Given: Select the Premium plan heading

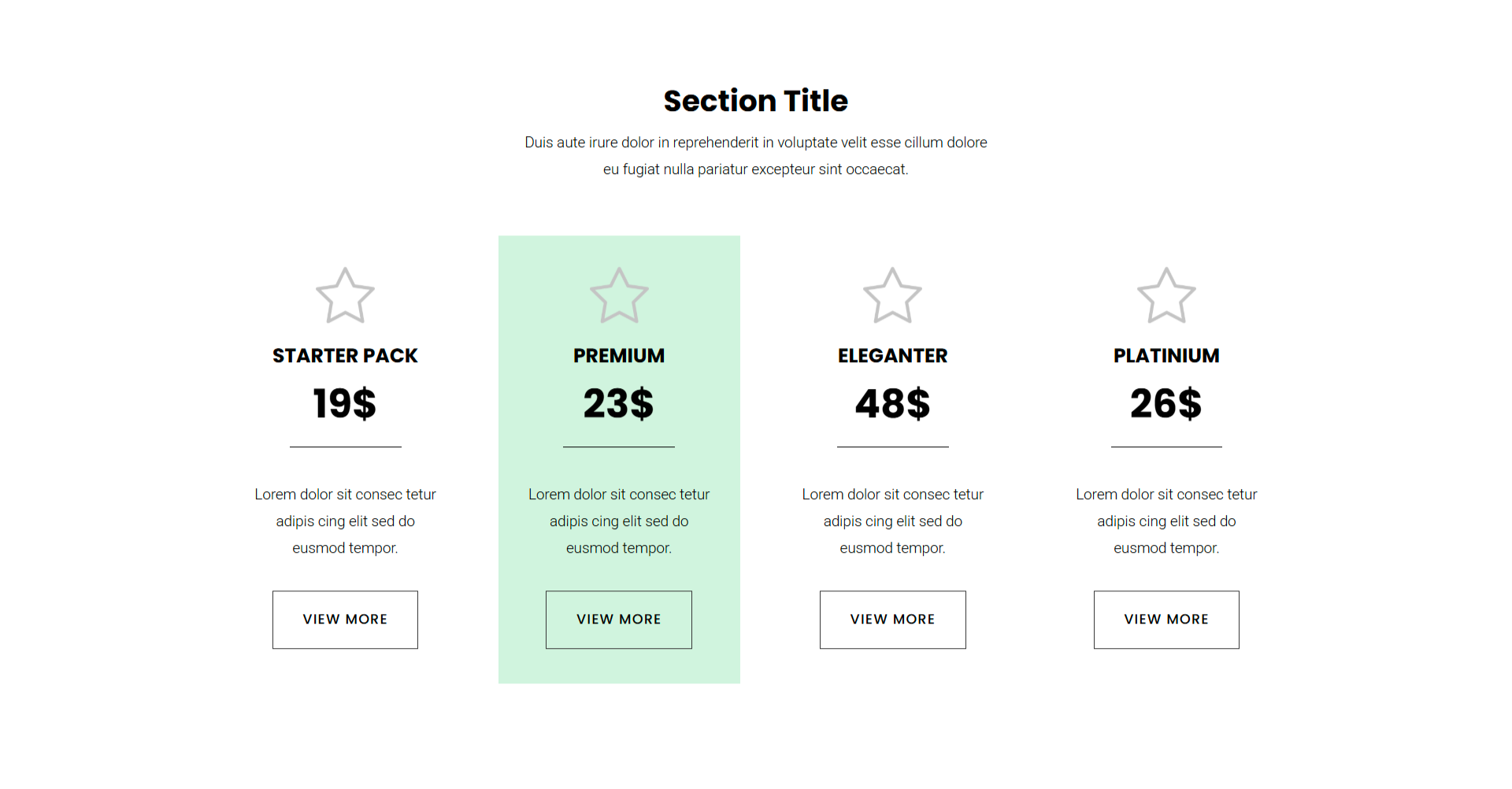Looking at the screenshot, I should [619, 356].
